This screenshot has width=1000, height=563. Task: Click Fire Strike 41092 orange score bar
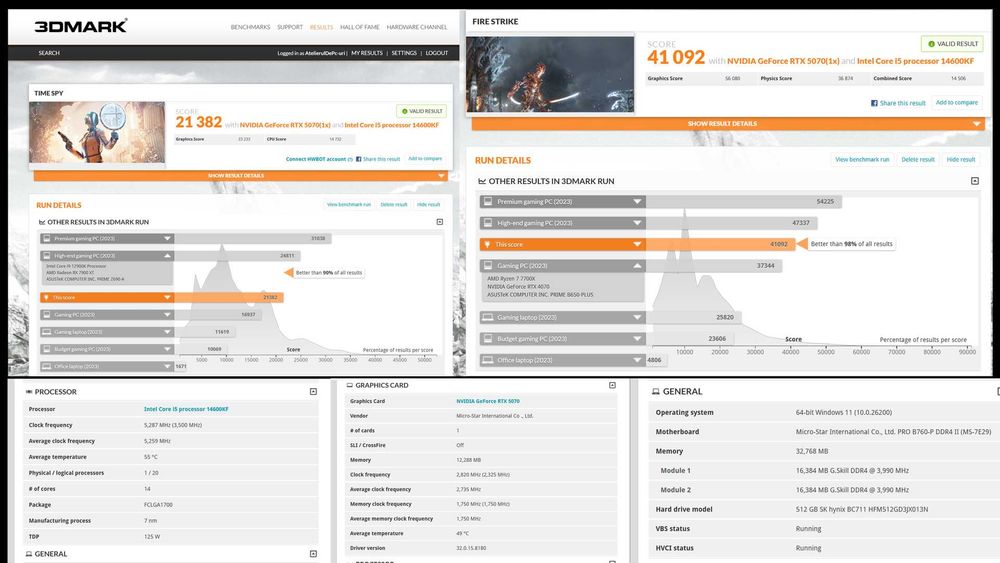coord(721,244)
